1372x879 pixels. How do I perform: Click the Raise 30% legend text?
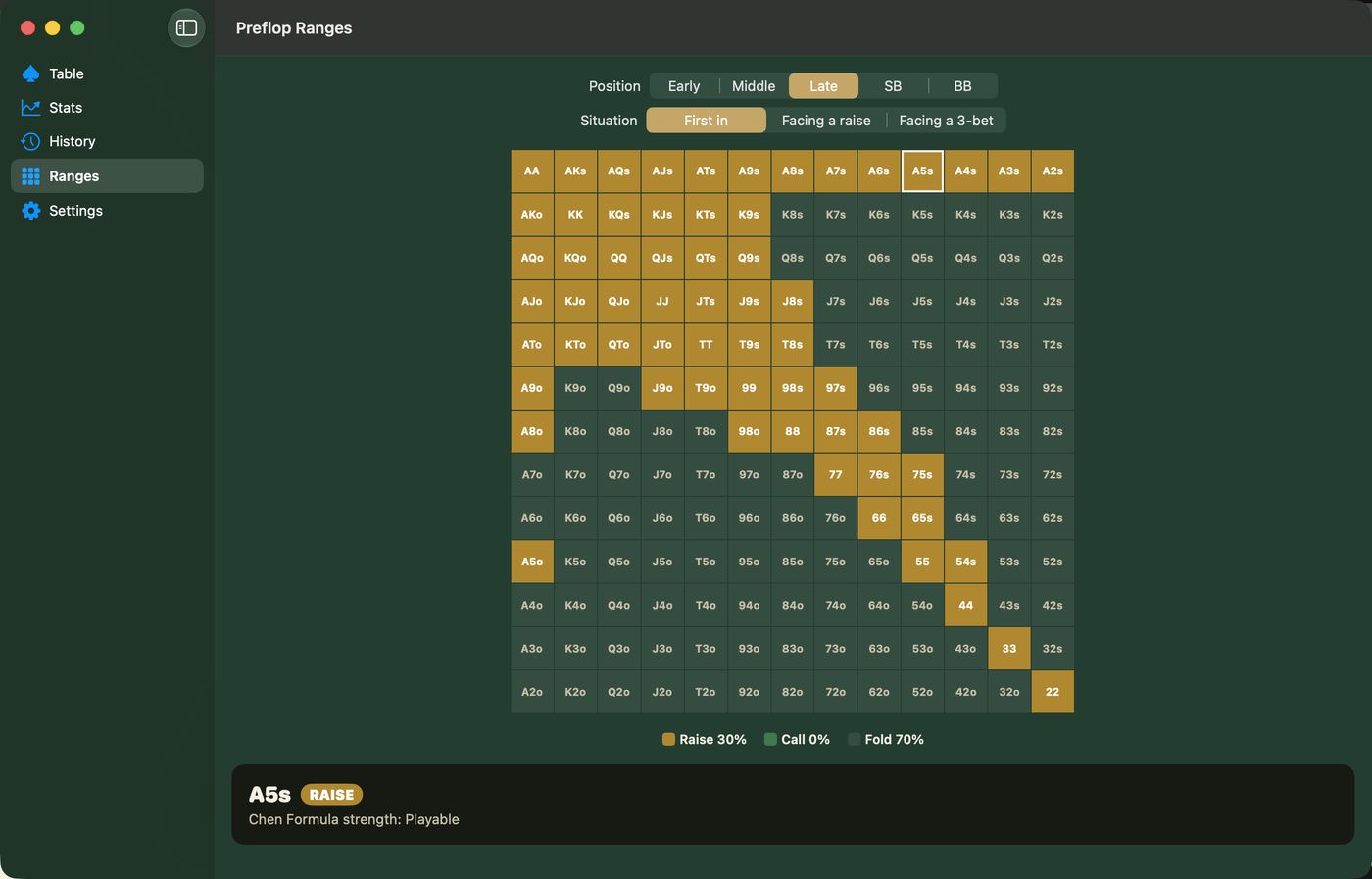tap(712, 740)
